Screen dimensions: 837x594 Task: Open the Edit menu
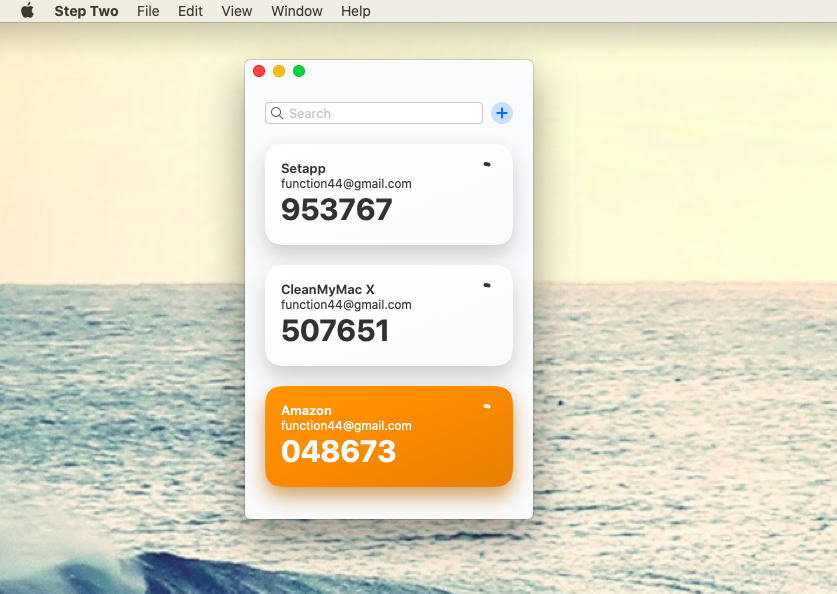pos(190,11)
